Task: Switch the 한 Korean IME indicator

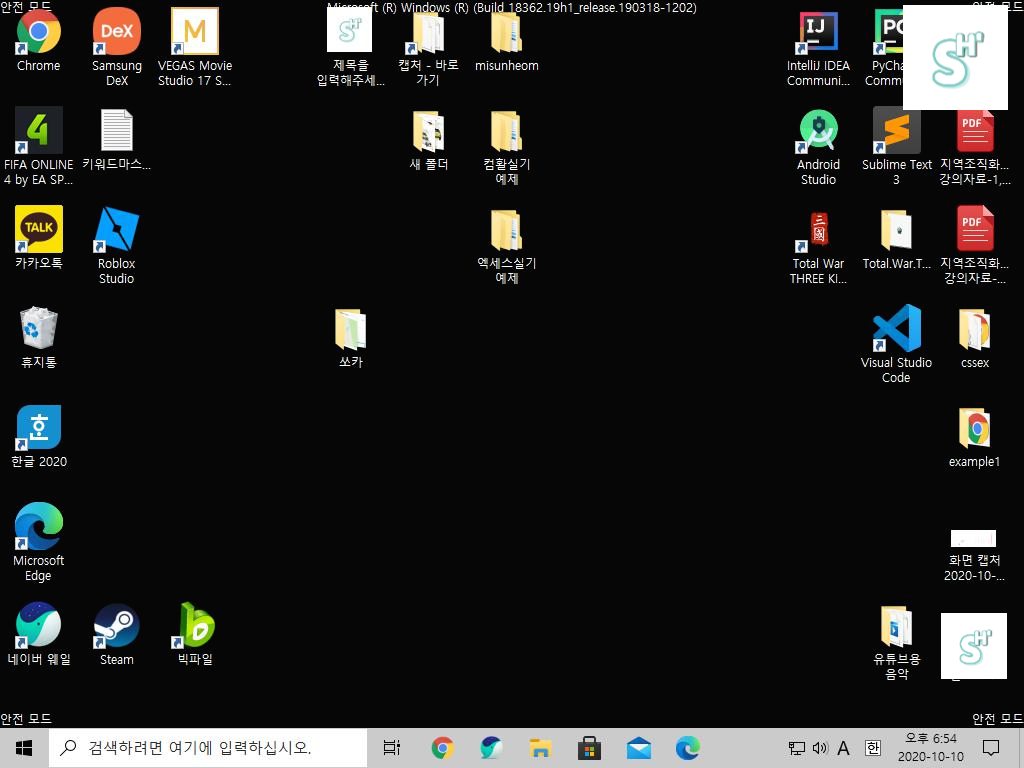Action: [872, 748]
